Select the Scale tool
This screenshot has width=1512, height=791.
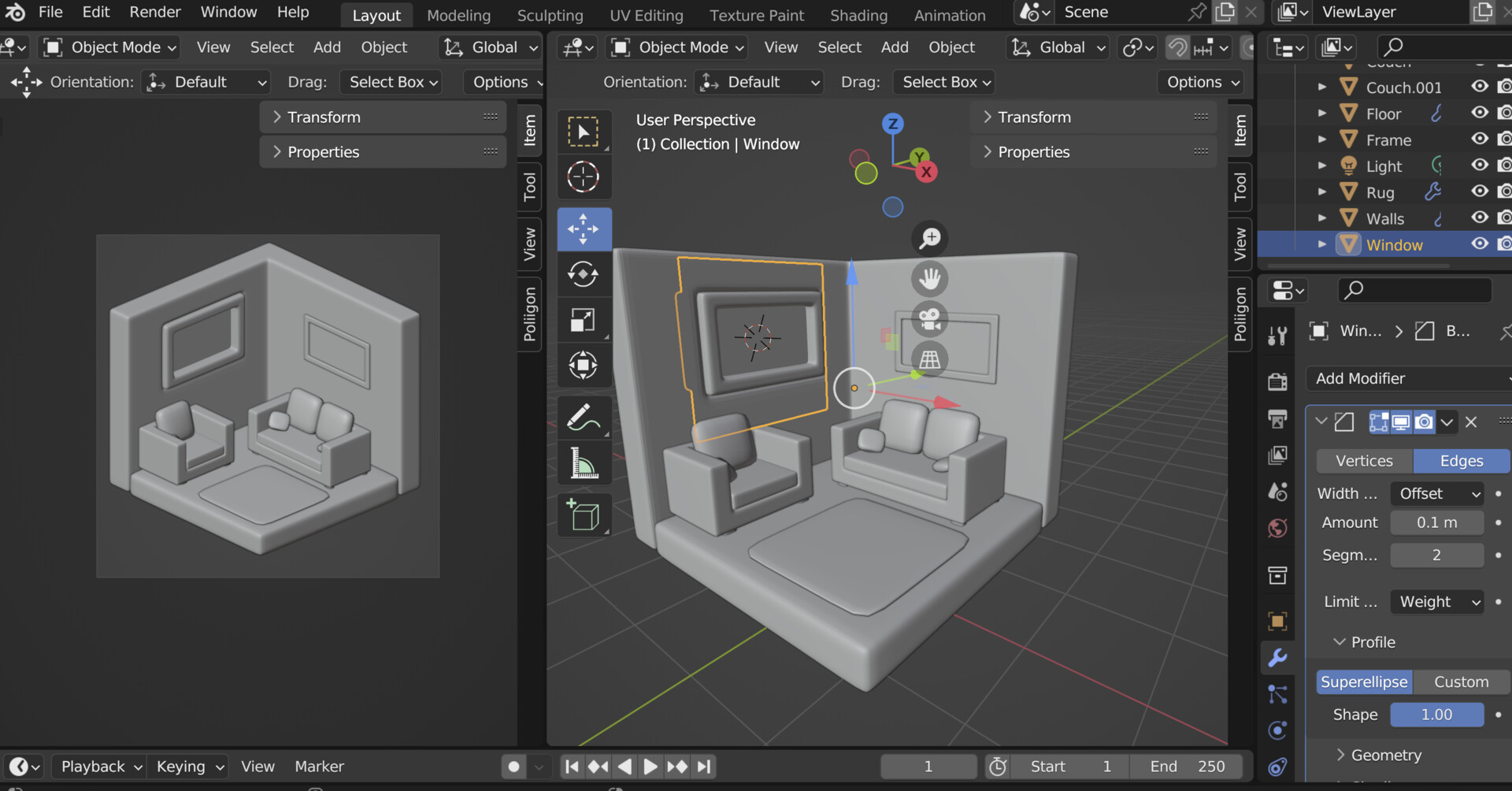click(x=584, y=320)
